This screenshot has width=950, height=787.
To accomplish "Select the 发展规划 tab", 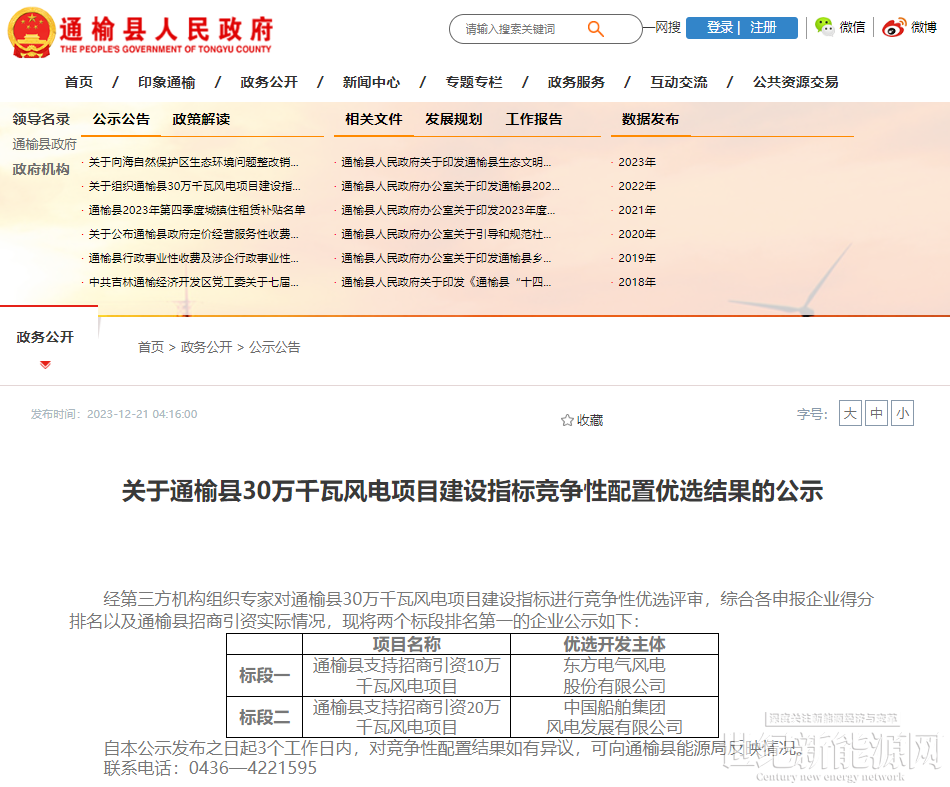I will coord(454,119).
